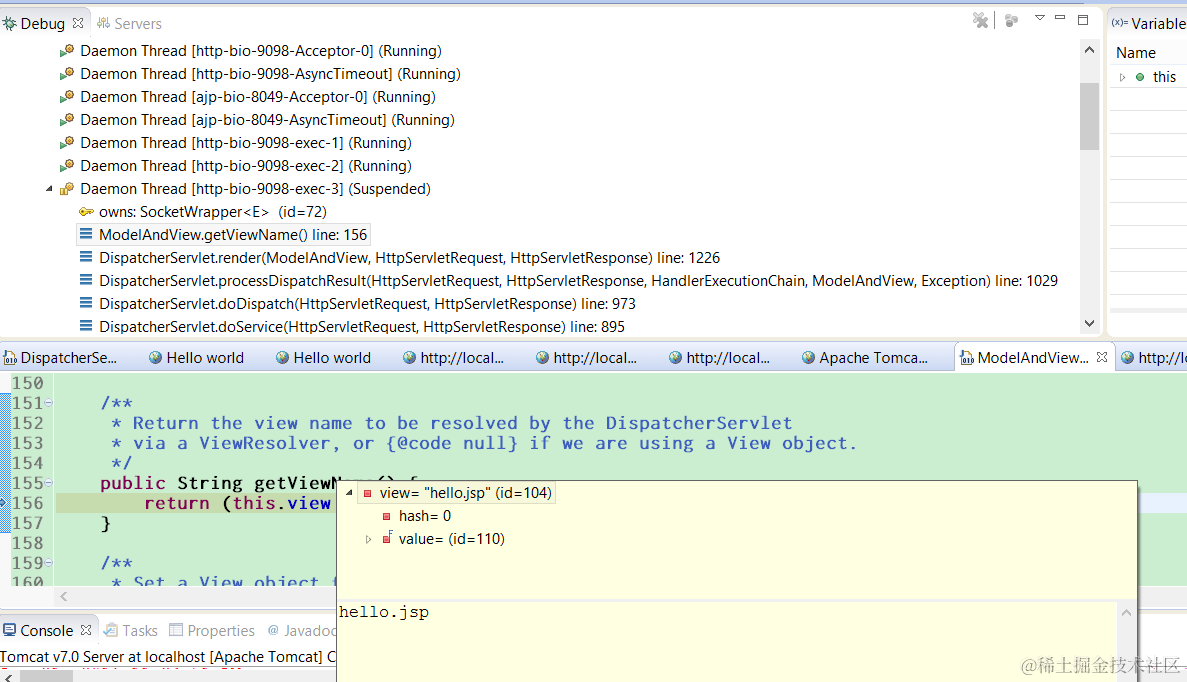The height and width of the screenshot is (682, 1187).
Task: Collapse suspended thread http-bio-9098-exec-3
Action: [x=49, y=188]
